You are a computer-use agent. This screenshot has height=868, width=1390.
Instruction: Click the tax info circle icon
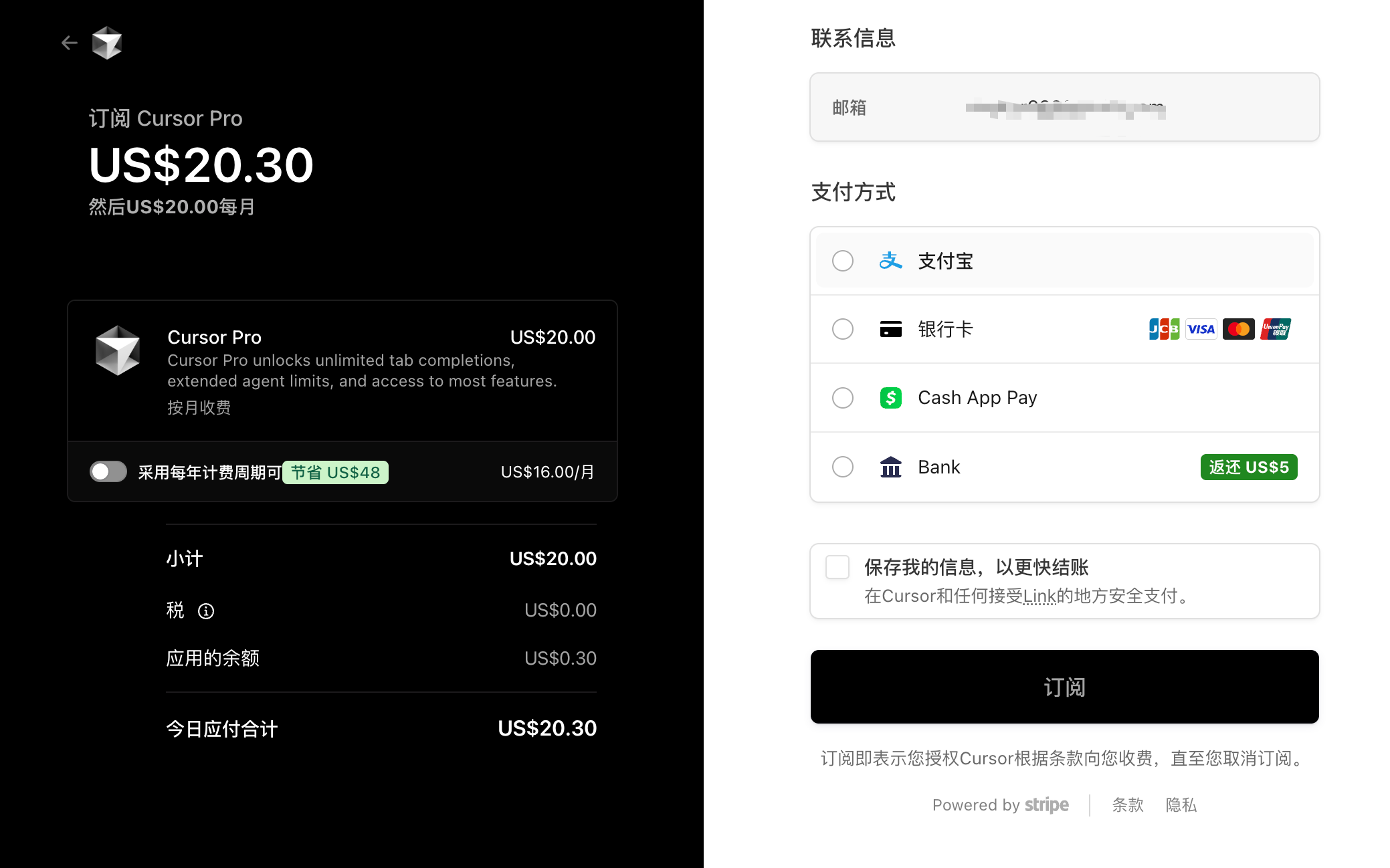206,611
